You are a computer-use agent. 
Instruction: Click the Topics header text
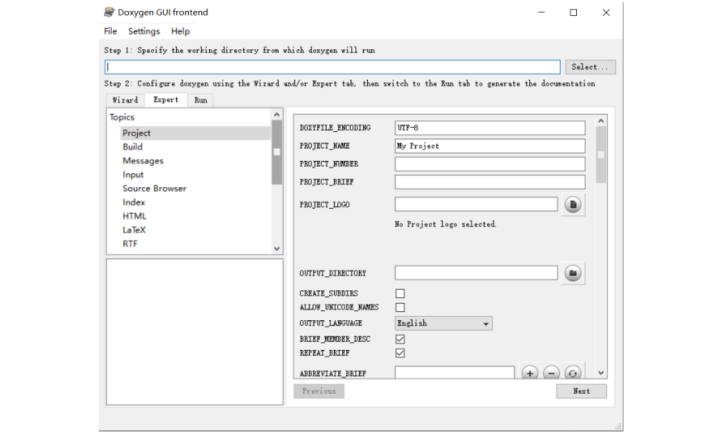122,117
